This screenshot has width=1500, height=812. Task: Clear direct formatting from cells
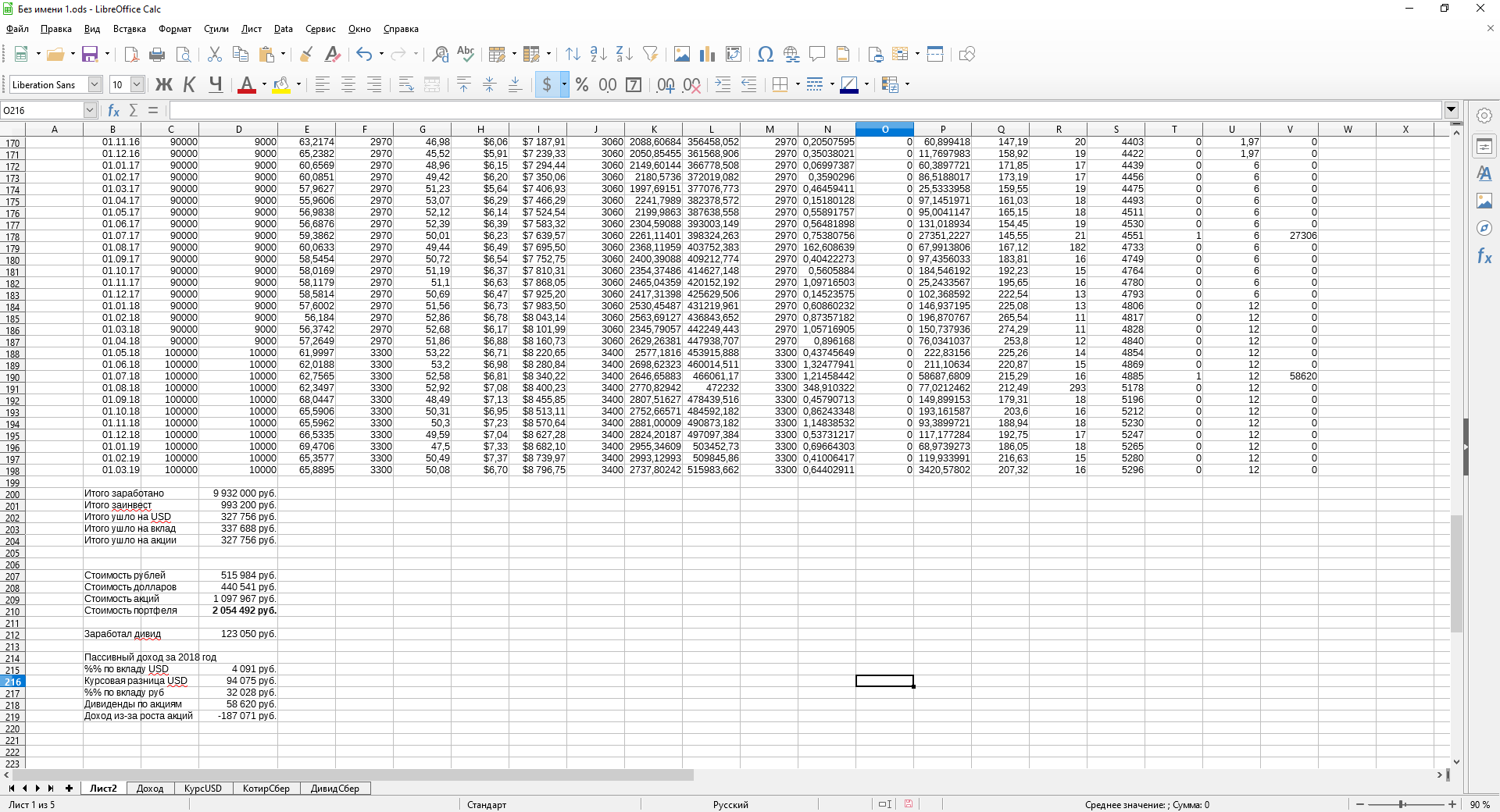(x=333, y=54)
